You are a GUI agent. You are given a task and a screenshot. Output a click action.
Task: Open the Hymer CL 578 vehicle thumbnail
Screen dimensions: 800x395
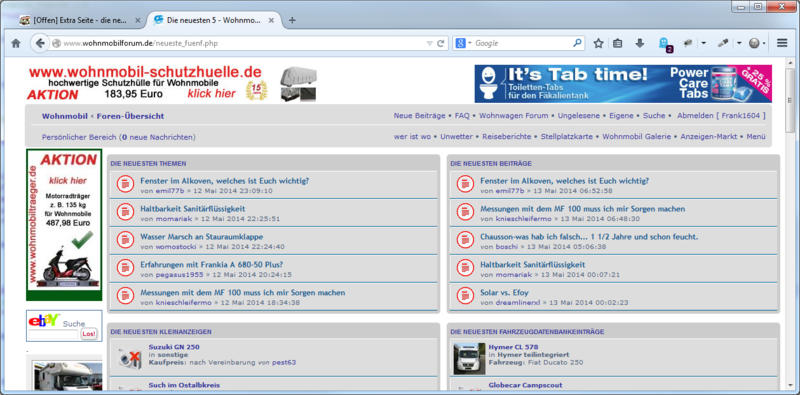tap(469, 359)
